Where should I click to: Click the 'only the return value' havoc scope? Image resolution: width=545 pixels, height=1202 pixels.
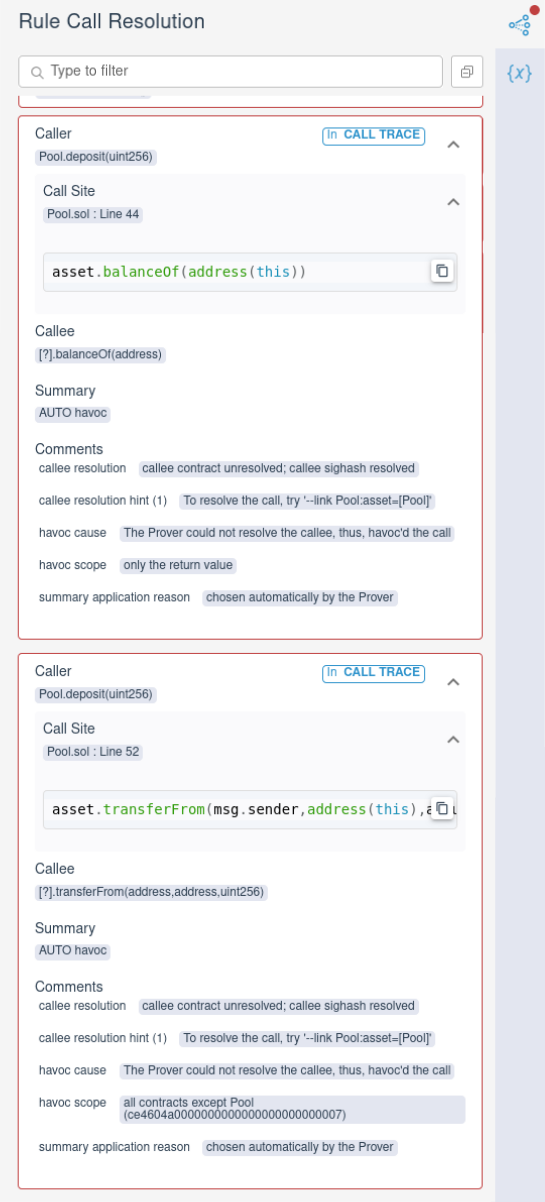pyautogui.click(x=178, y=565)
